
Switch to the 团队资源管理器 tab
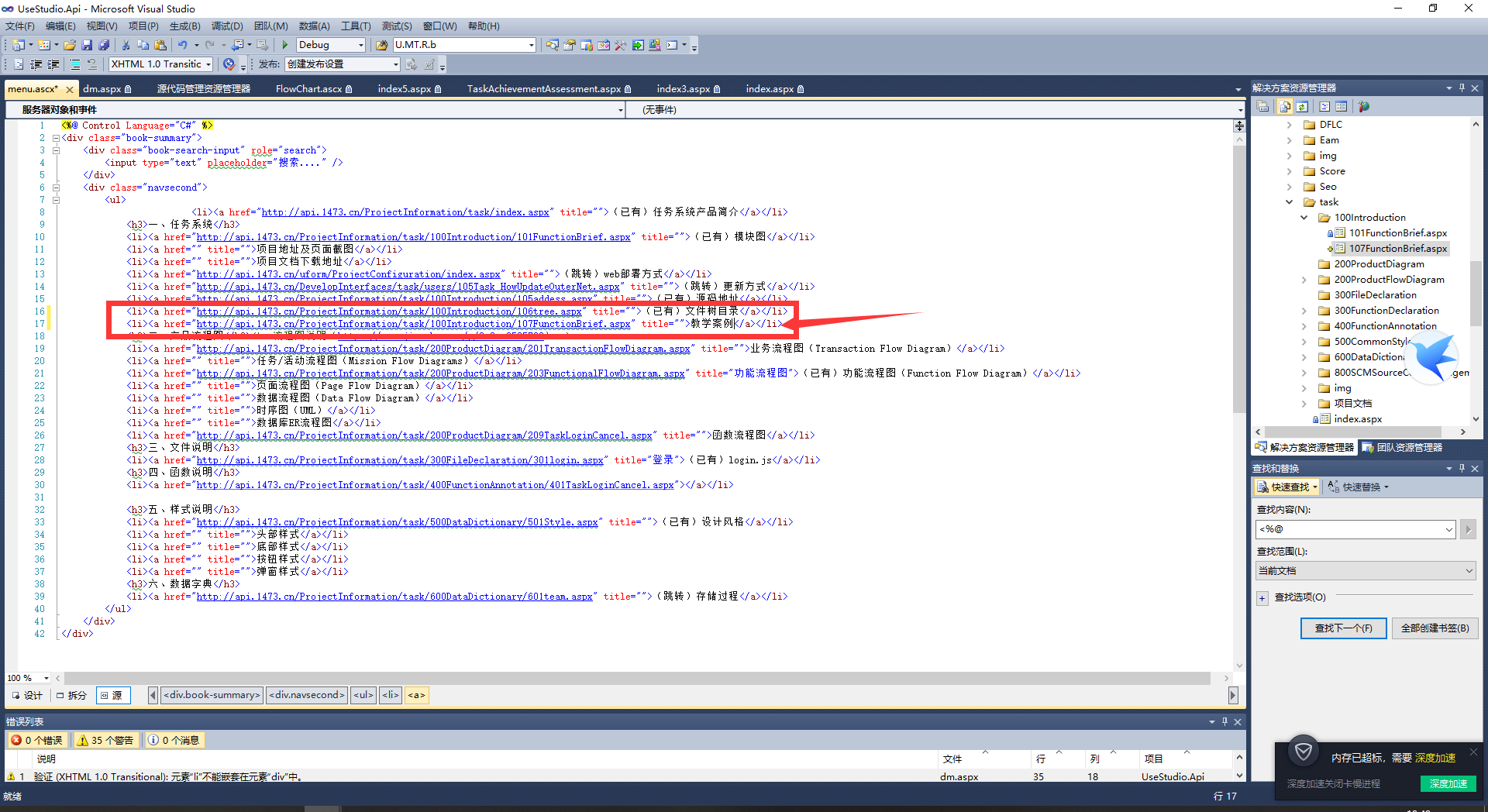tap(1403, 448)
